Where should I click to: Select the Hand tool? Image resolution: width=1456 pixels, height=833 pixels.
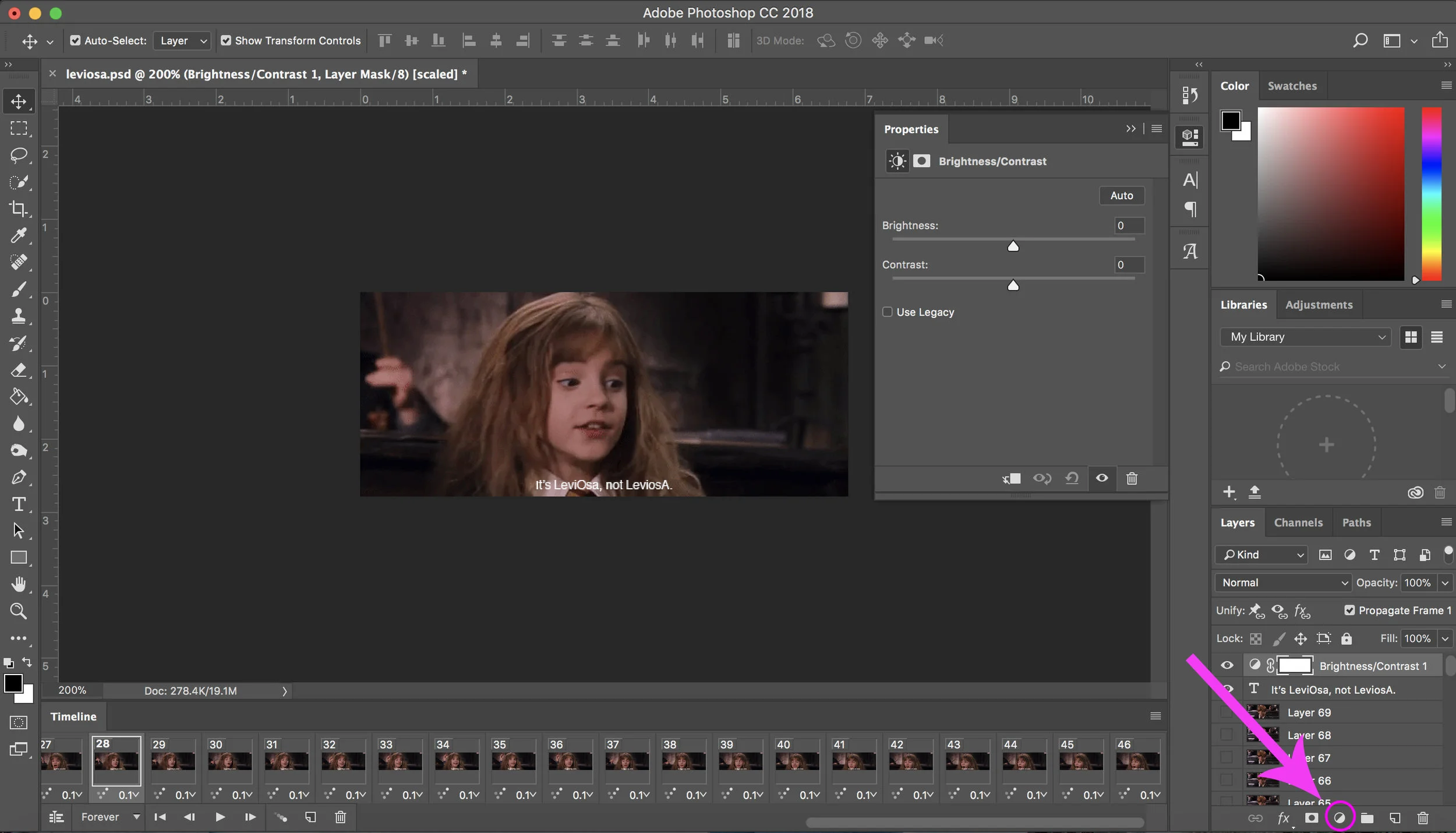pos(19,584)
